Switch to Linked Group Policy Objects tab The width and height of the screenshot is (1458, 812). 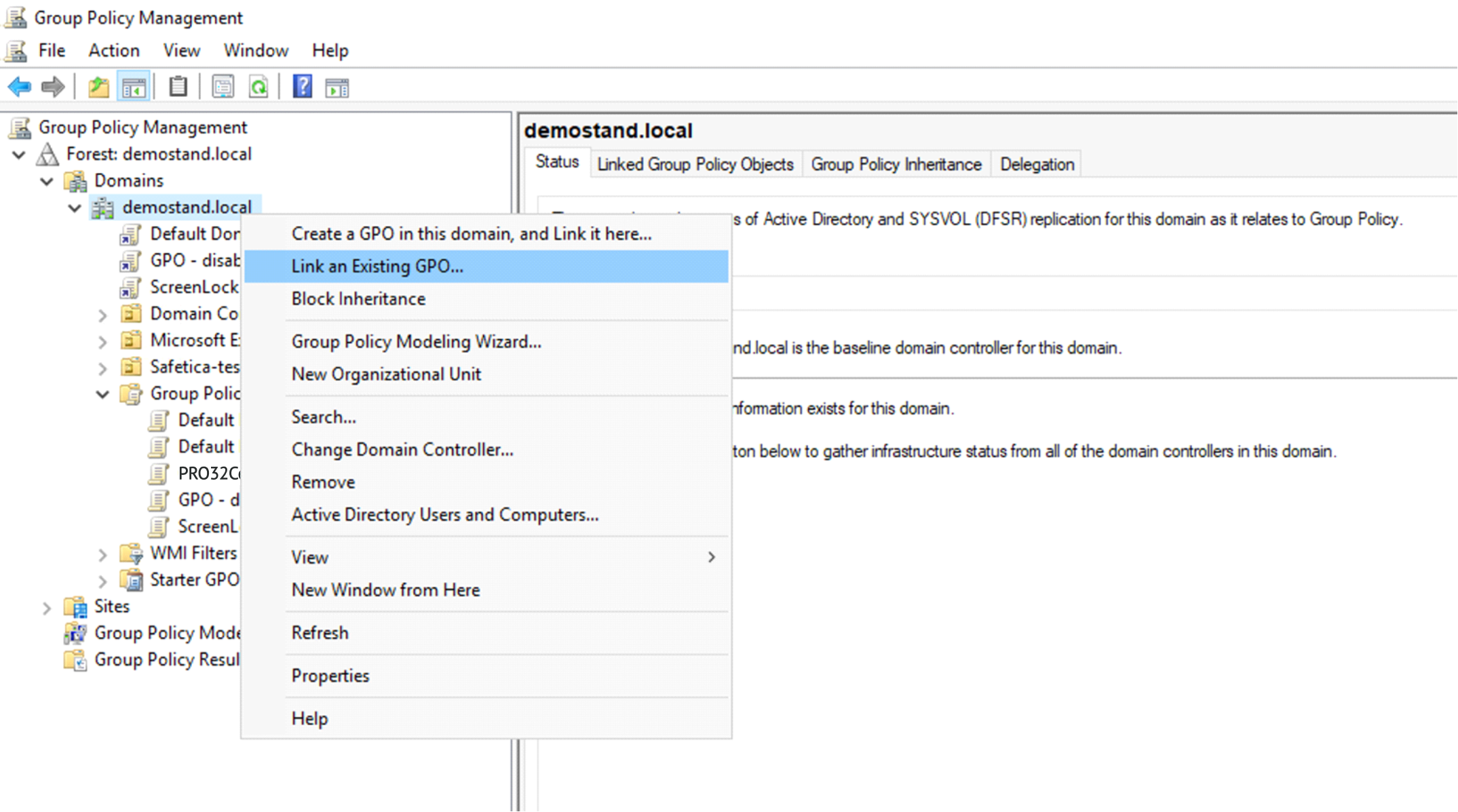tap(695, 164)
